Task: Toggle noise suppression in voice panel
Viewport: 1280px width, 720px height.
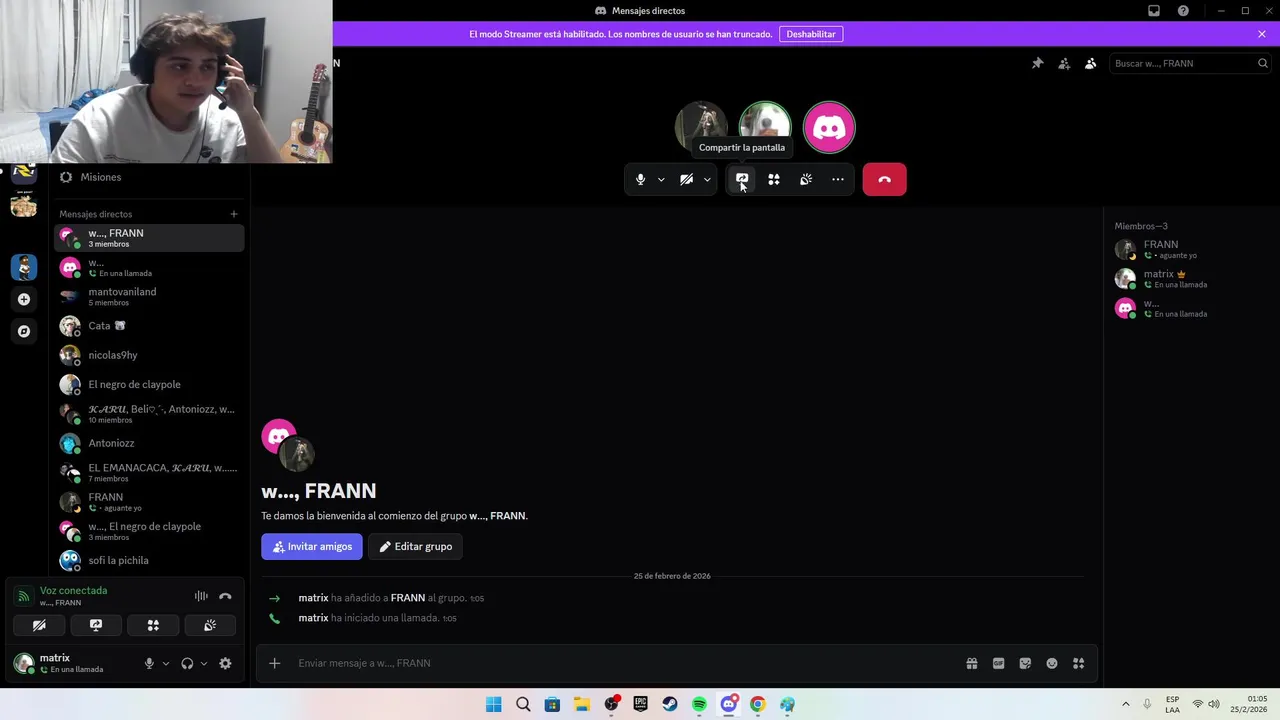Action: click(x=201, y=596)
